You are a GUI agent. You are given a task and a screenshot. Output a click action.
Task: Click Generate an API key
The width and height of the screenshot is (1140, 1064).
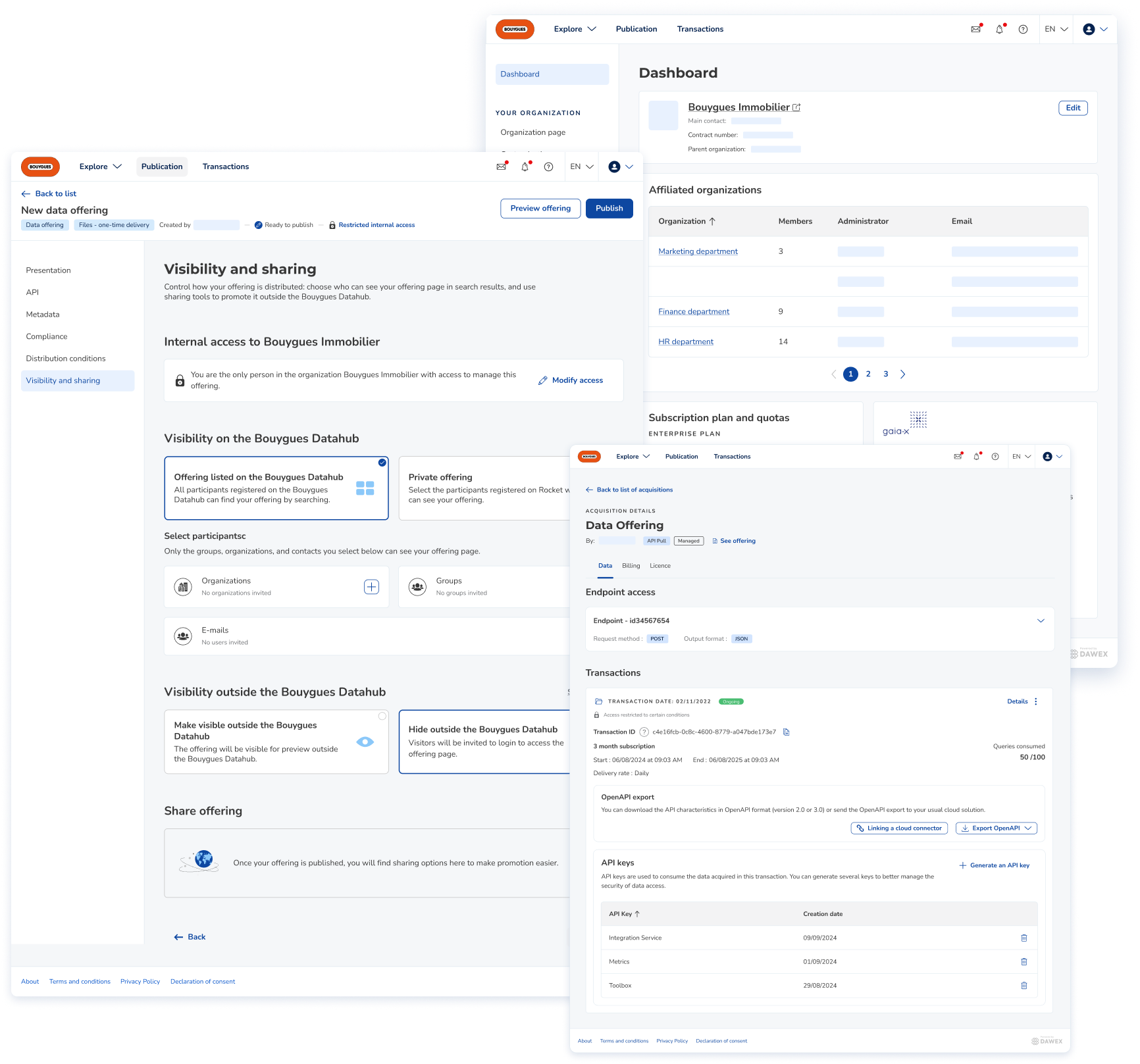click(994, 865)
